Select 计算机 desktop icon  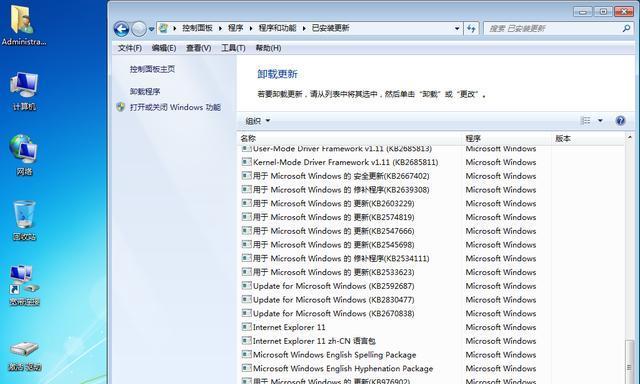[x=24, y=91]
